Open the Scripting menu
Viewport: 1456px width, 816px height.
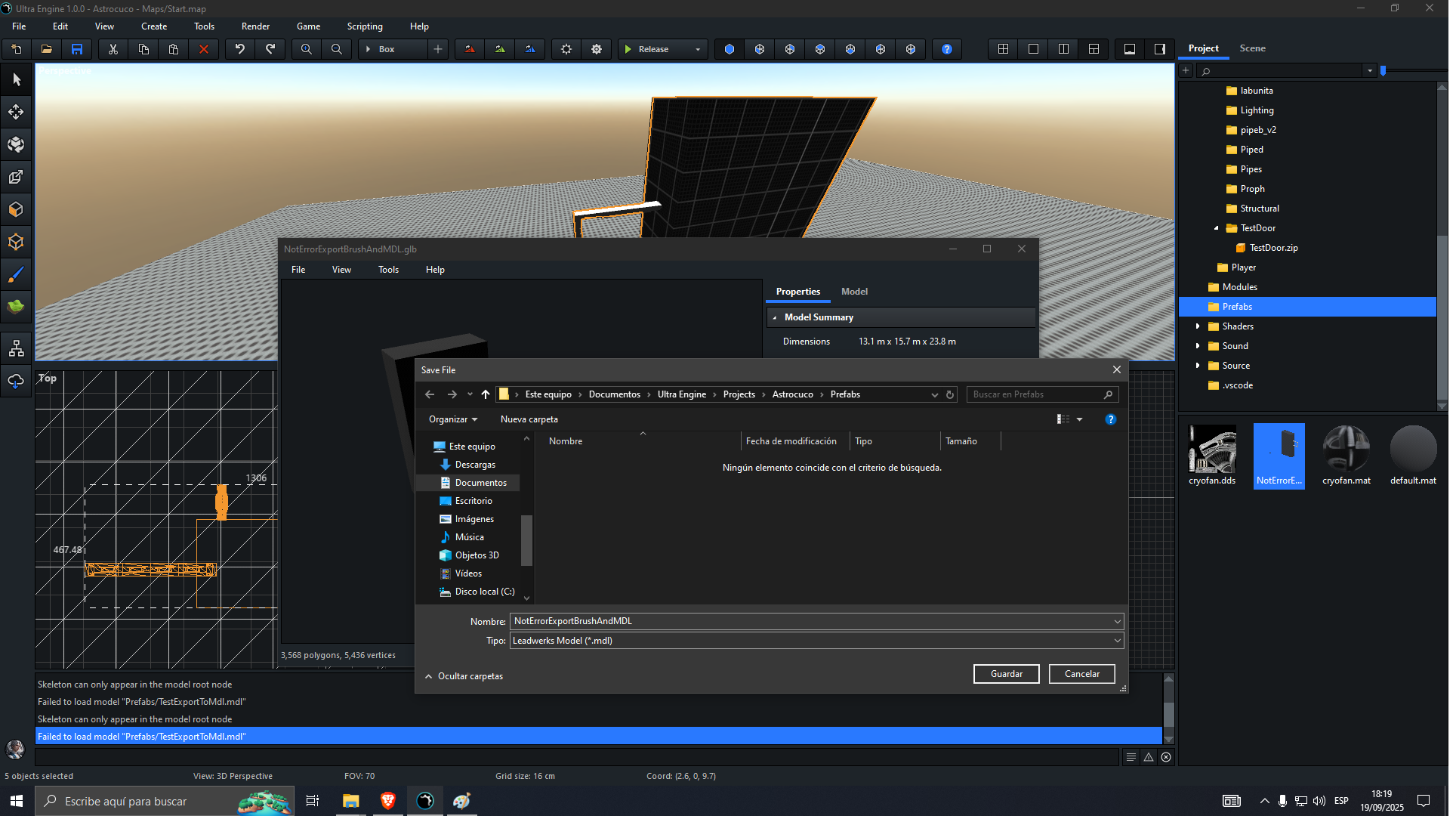pos(364,26)
